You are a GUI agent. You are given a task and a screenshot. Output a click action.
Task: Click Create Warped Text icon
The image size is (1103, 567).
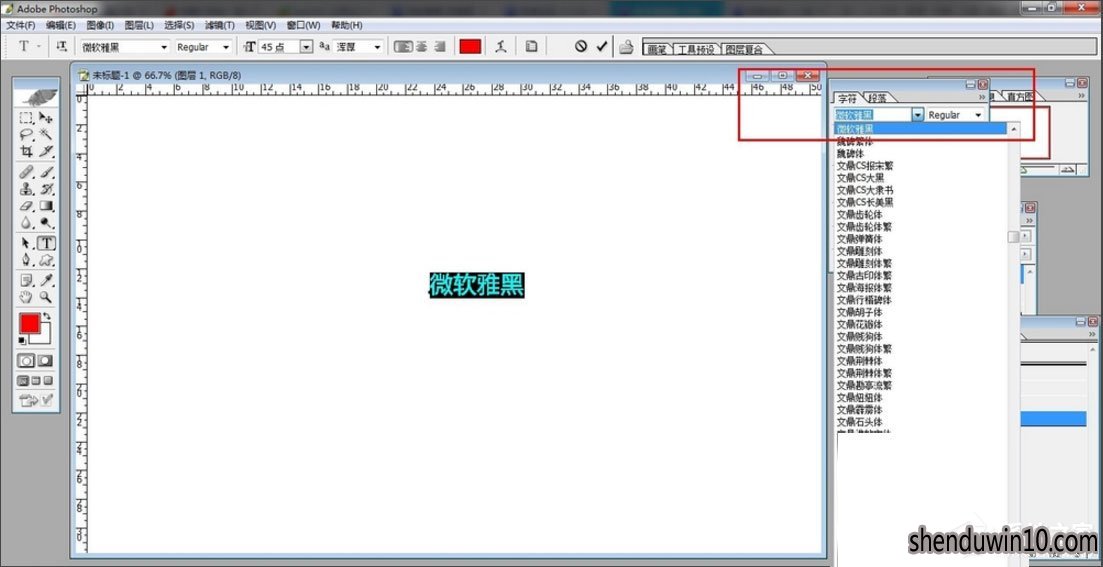tap(500, 46)
